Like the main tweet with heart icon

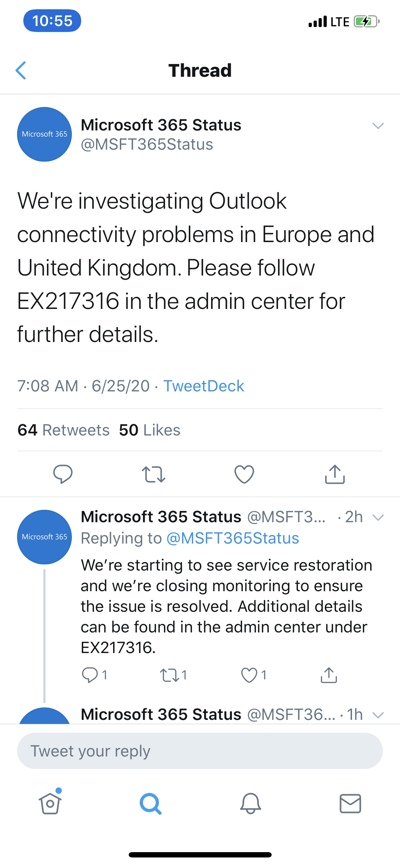tap(244, 474)
